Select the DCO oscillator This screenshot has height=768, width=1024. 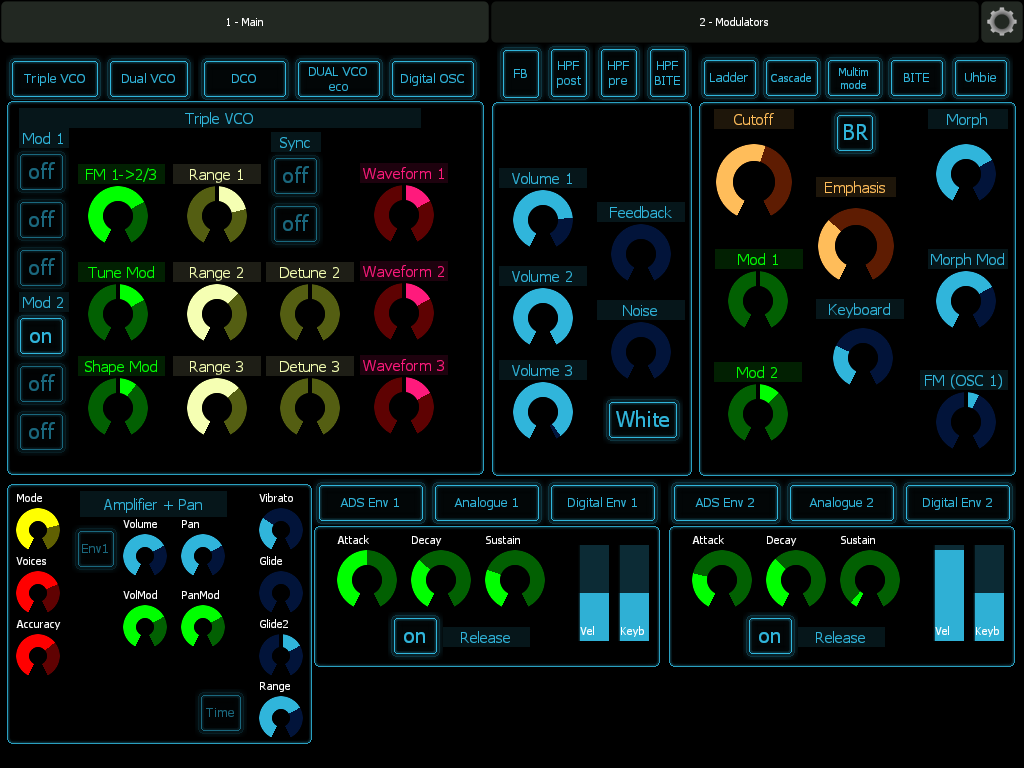[x=244, y=78]
